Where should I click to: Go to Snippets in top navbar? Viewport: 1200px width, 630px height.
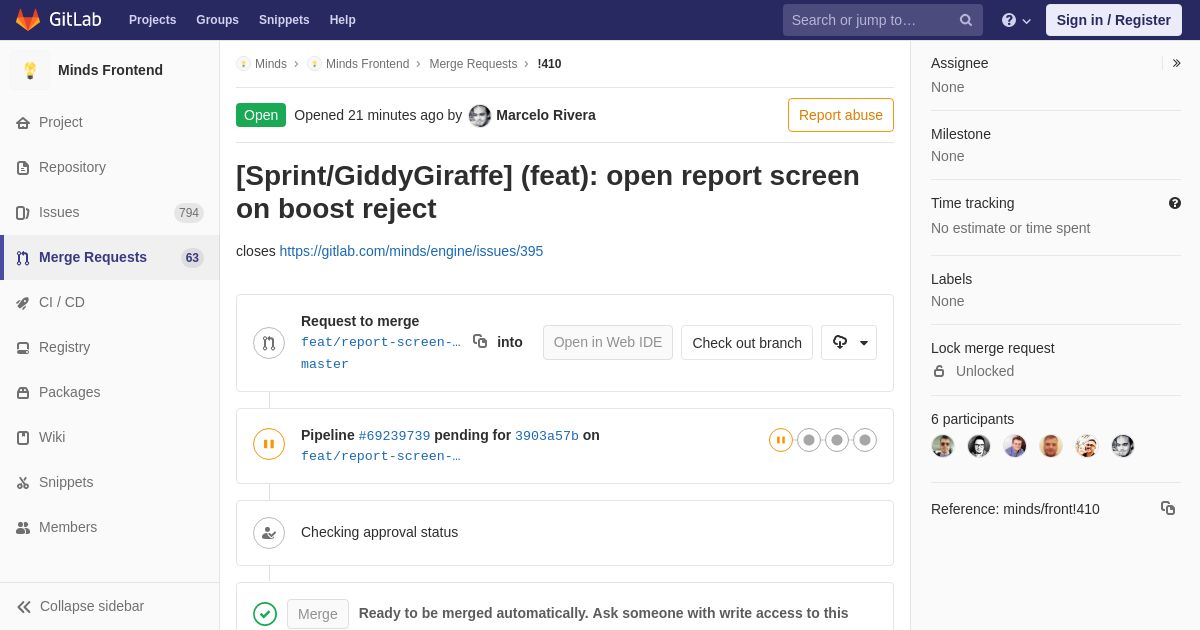pyautogui.click(x=284, y=20)
